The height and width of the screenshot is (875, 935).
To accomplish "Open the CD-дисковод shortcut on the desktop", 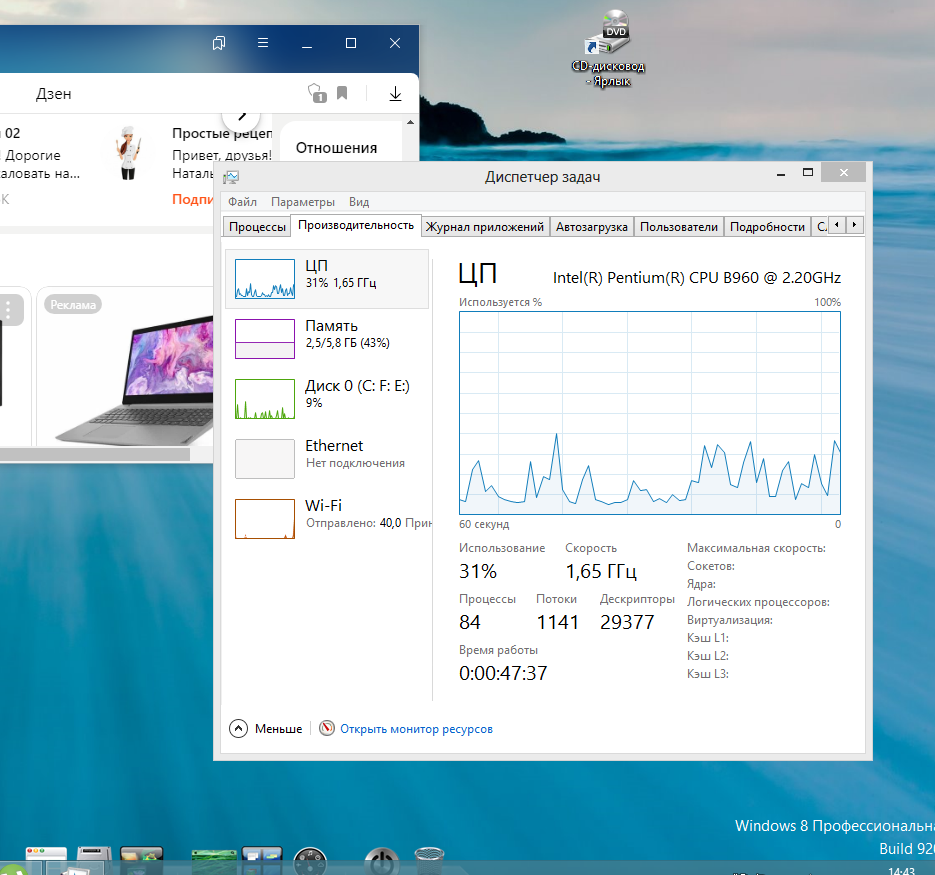I will [x=608, y=48].
